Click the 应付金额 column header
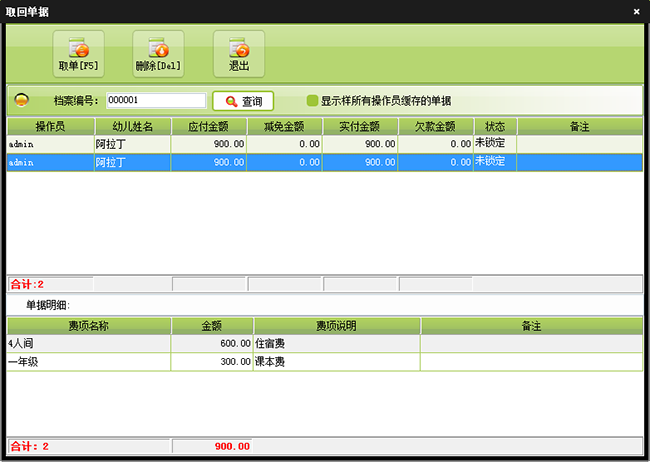Image resolution: width=650 pixels, height=462 pixels. pos(209,127)
